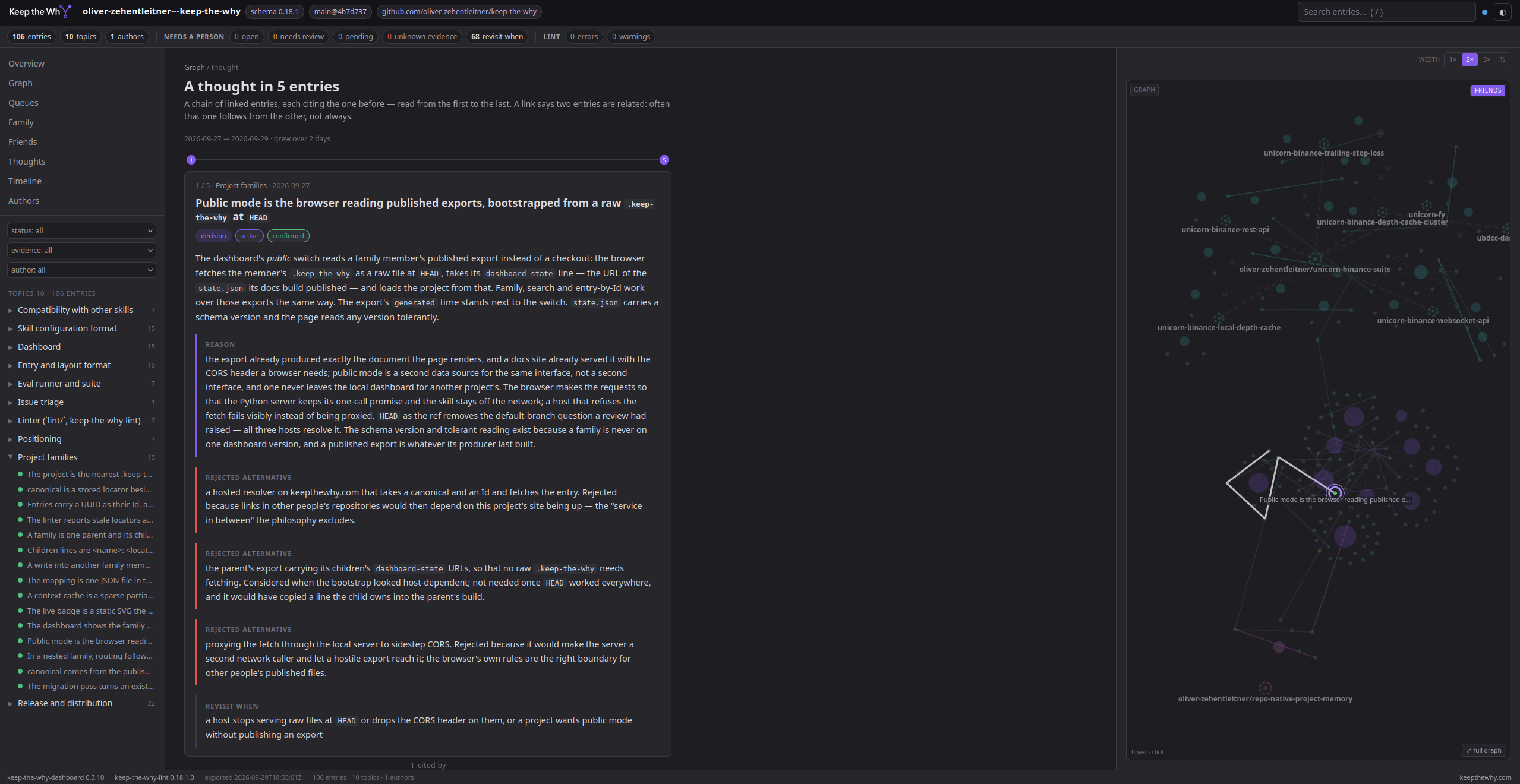Click the main@4b7d737 branch chip
1520x784 pixels.
pos(340,12)
